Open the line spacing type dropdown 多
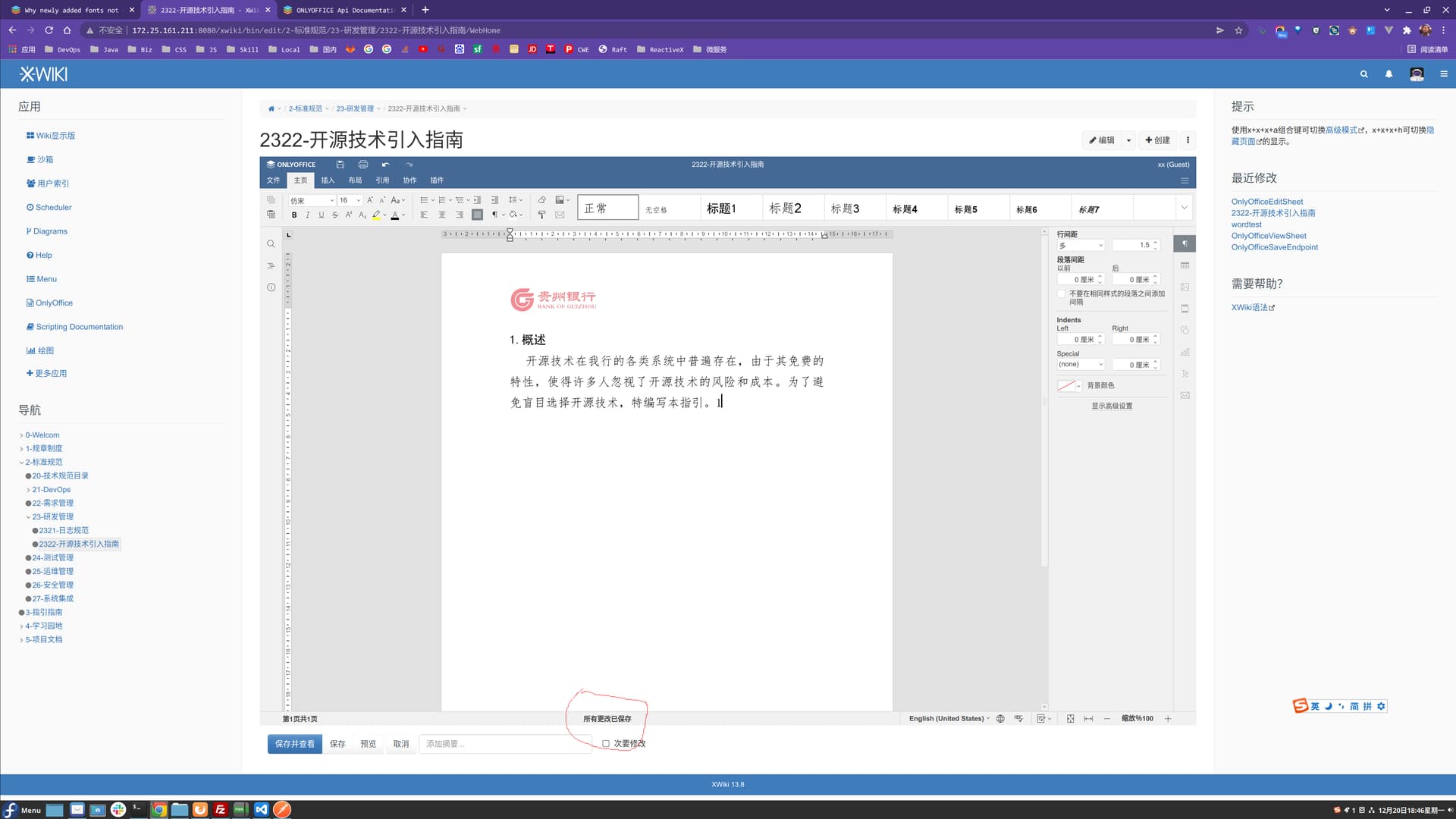Viewport: 1456px width, 819px height. (1081, 246)
